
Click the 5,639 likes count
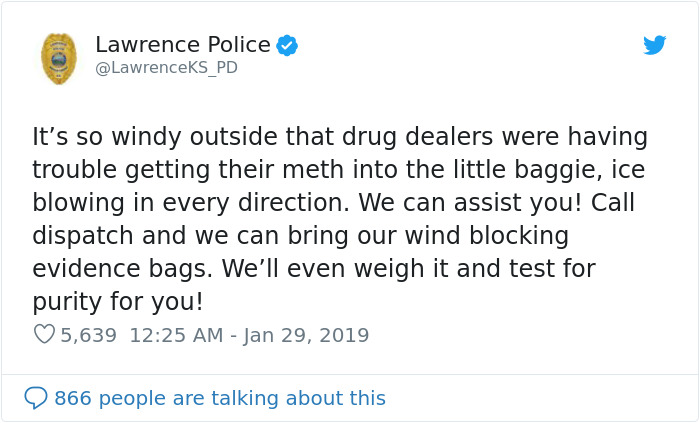click(89, 335)
